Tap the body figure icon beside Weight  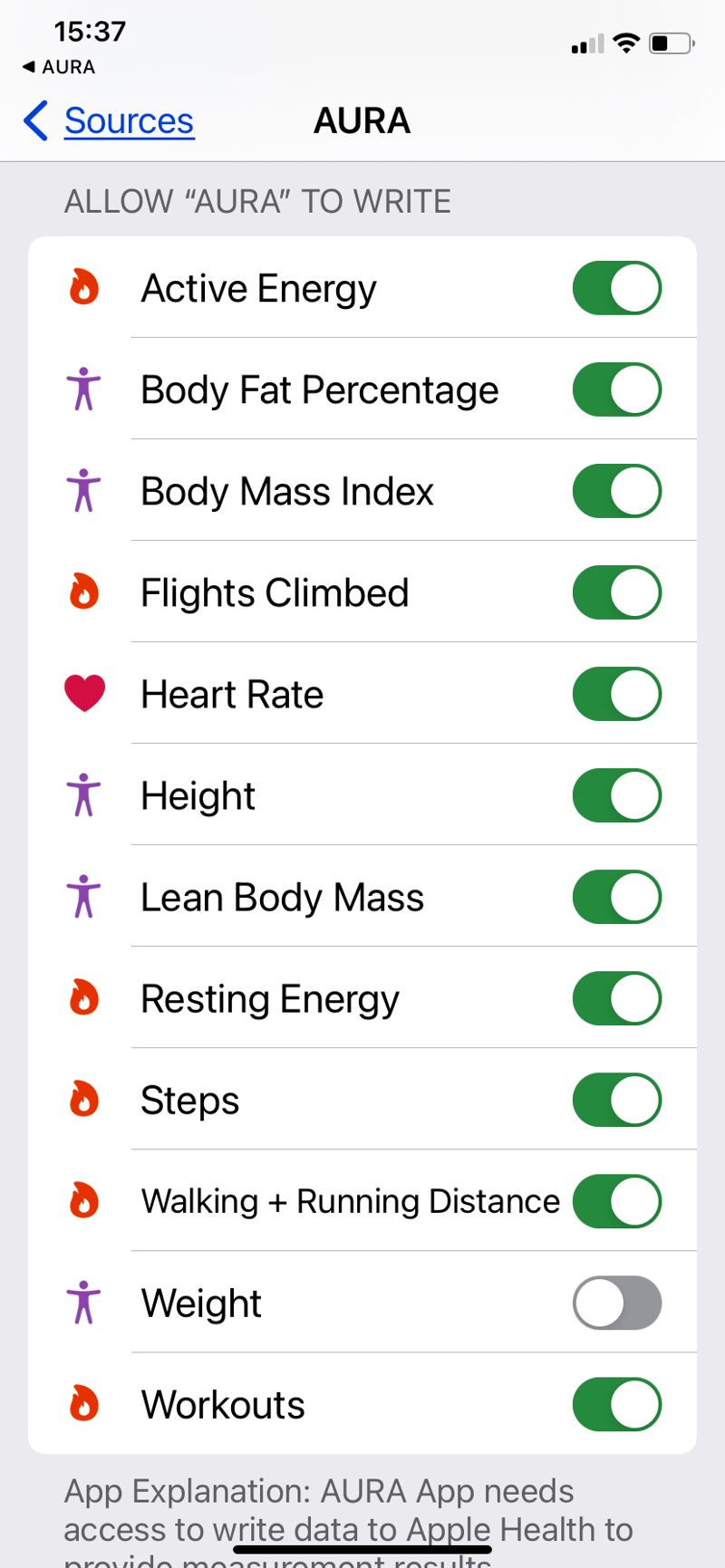[84, 1303]
